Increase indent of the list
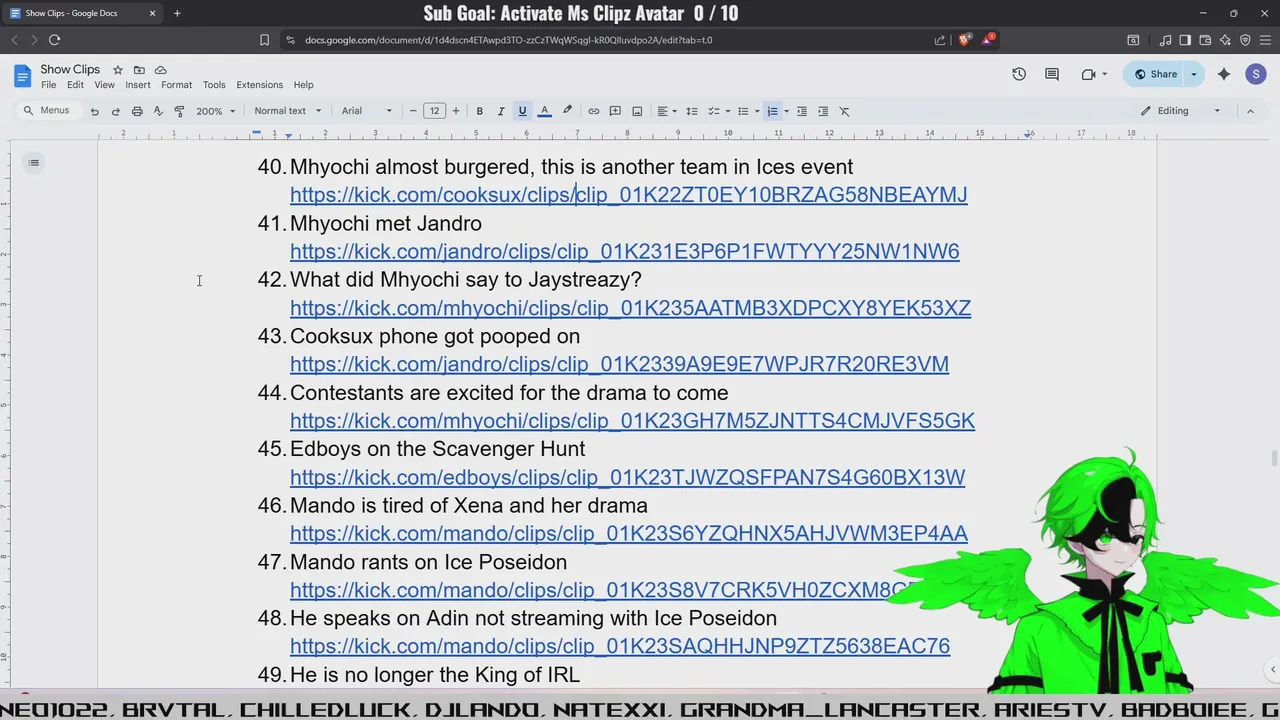 [x=823, y=111]
